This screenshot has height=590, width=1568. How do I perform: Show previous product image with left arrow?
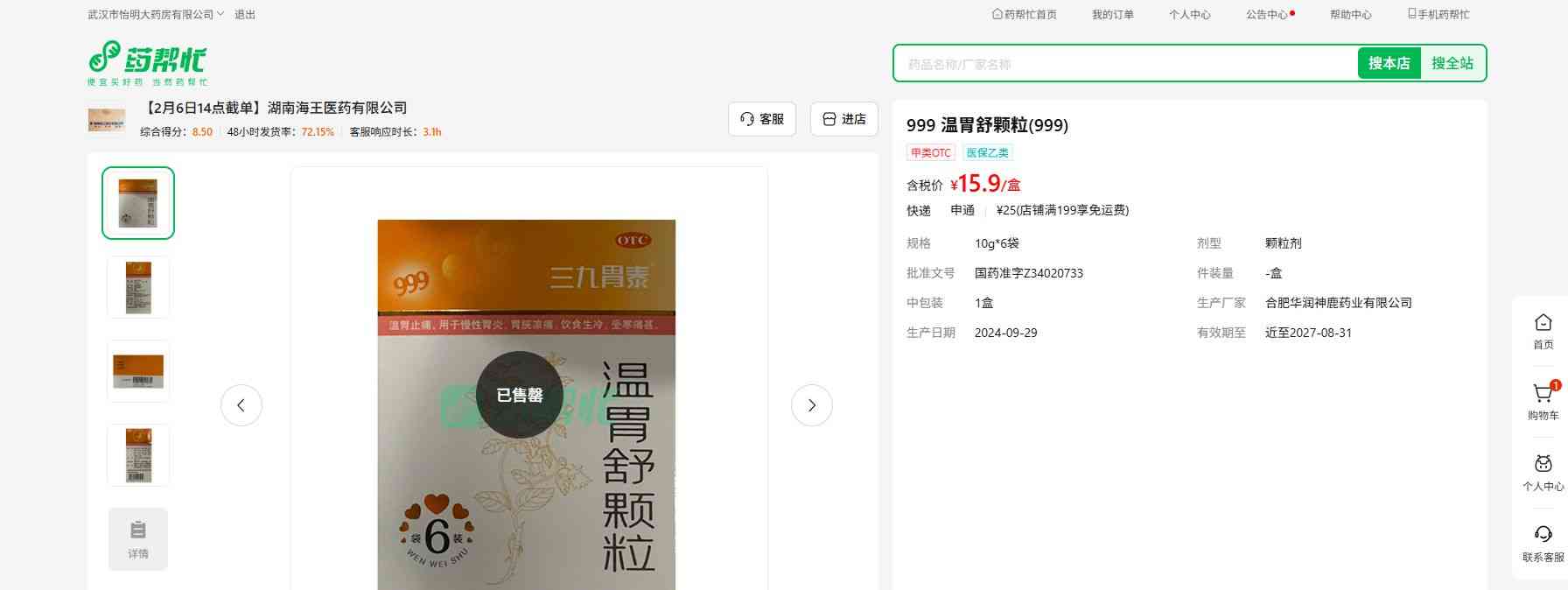241,405
